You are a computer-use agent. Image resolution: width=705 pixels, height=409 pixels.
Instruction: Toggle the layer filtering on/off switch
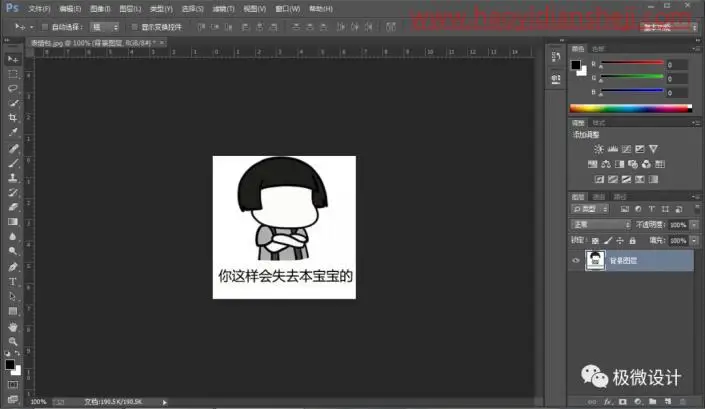(x=697, y=209)
